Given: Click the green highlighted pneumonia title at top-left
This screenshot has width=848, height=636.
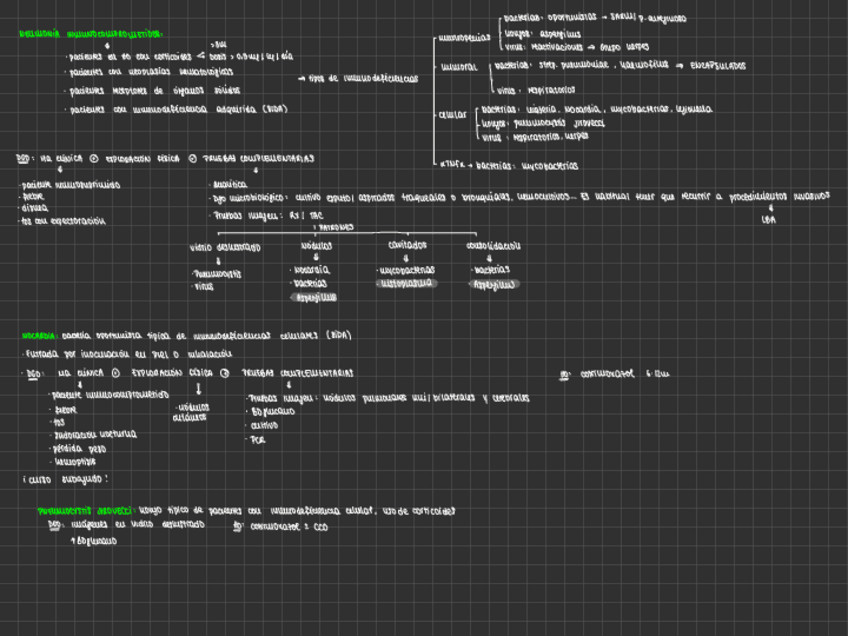Looking at the screenshot, I should click(x=92, y=34).
